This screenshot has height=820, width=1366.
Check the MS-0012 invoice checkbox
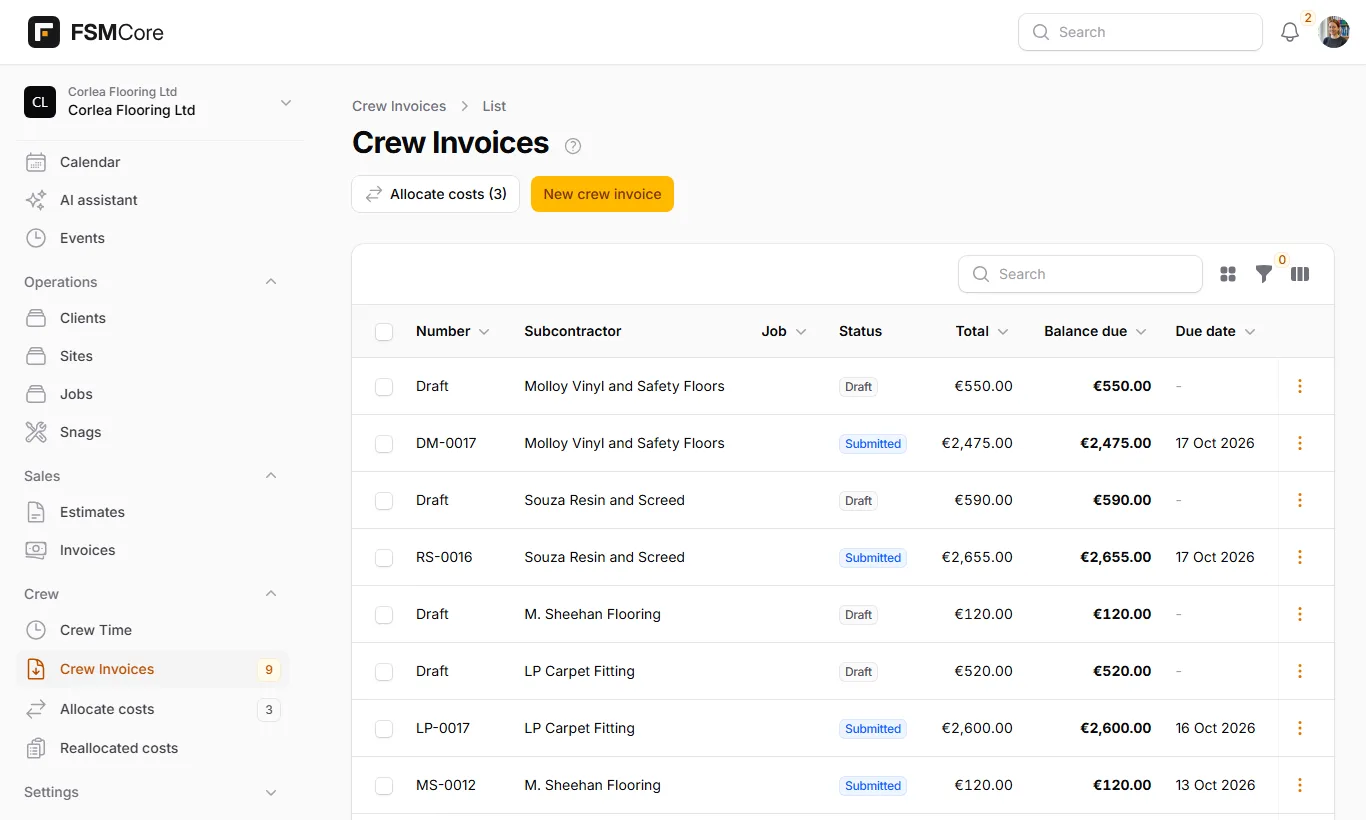[384, 786]
